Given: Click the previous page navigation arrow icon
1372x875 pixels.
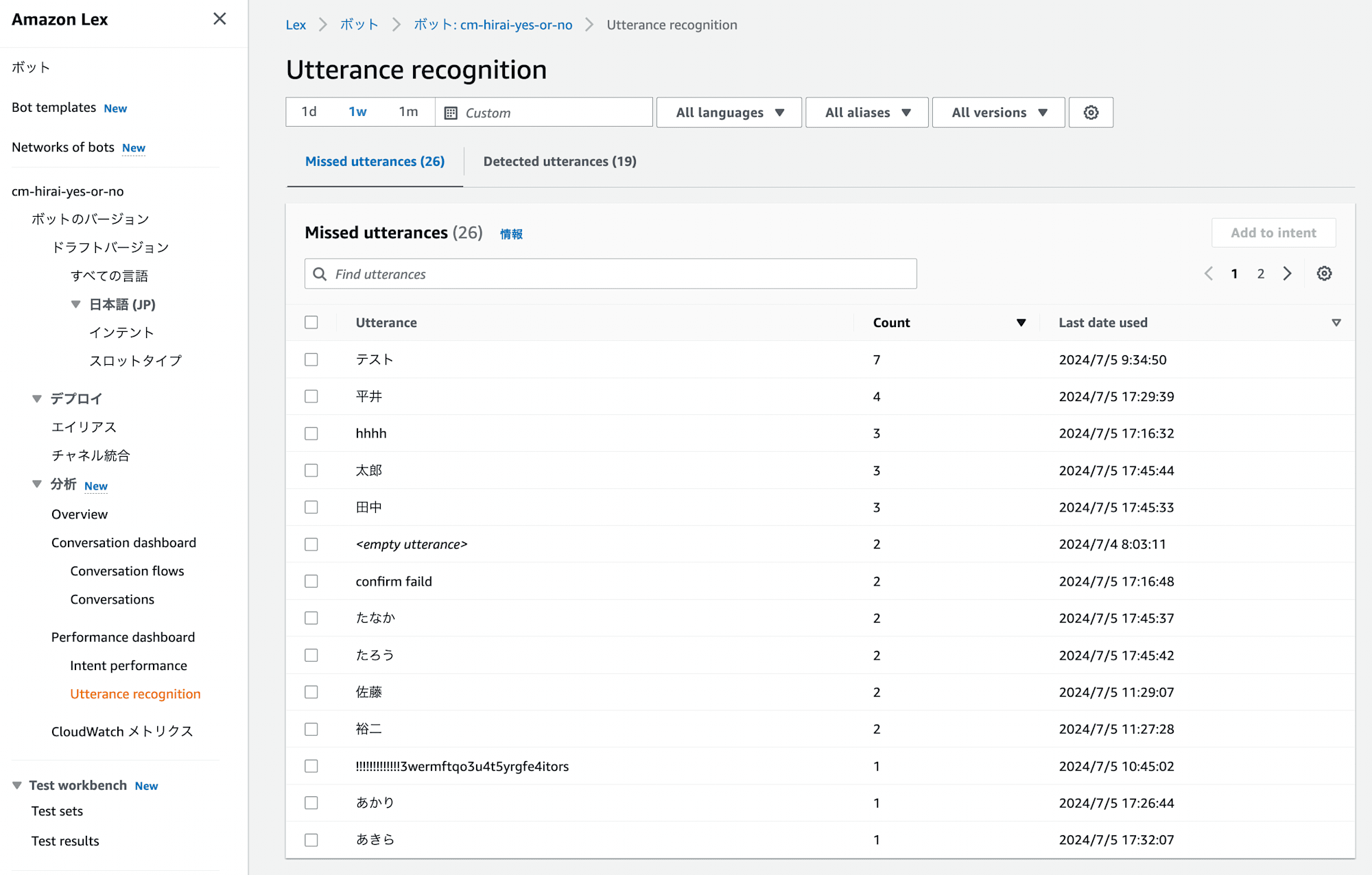Looking at the screenshot, I should tap(1210, 273).
